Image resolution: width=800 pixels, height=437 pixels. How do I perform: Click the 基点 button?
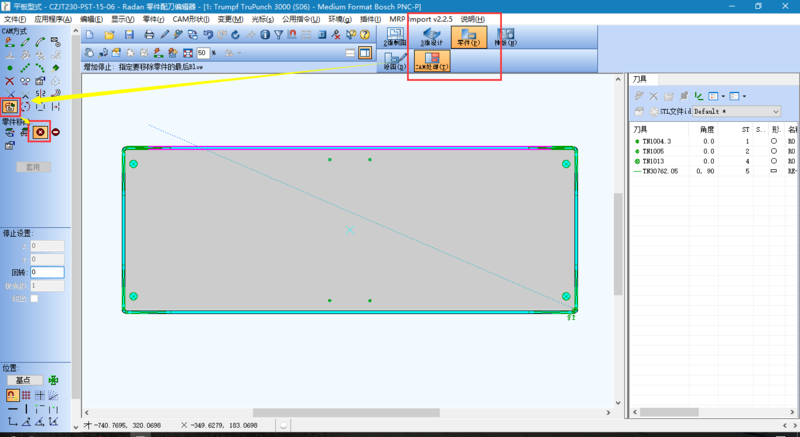(23, 380)
